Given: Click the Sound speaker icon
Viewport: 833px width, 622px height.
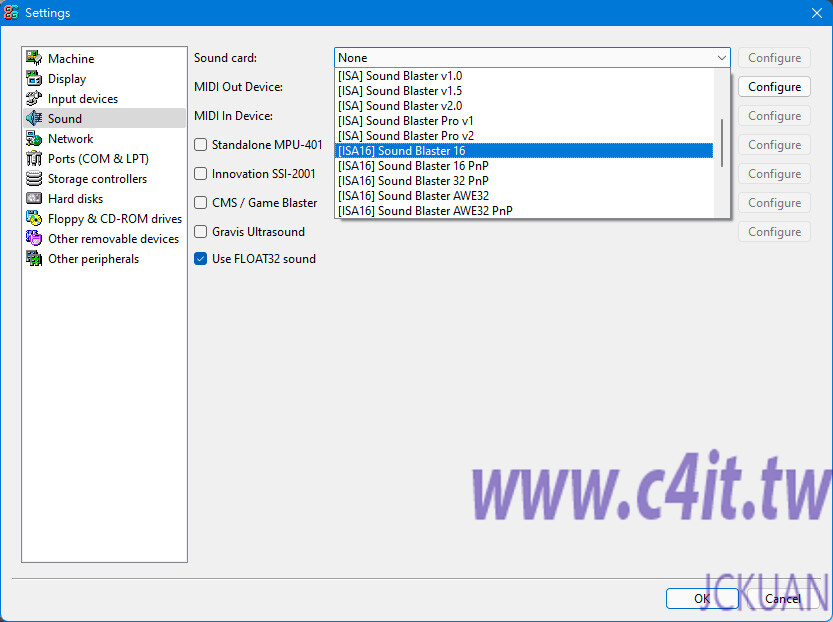Looking at the screenshot, I should click(x=34, y=118).
